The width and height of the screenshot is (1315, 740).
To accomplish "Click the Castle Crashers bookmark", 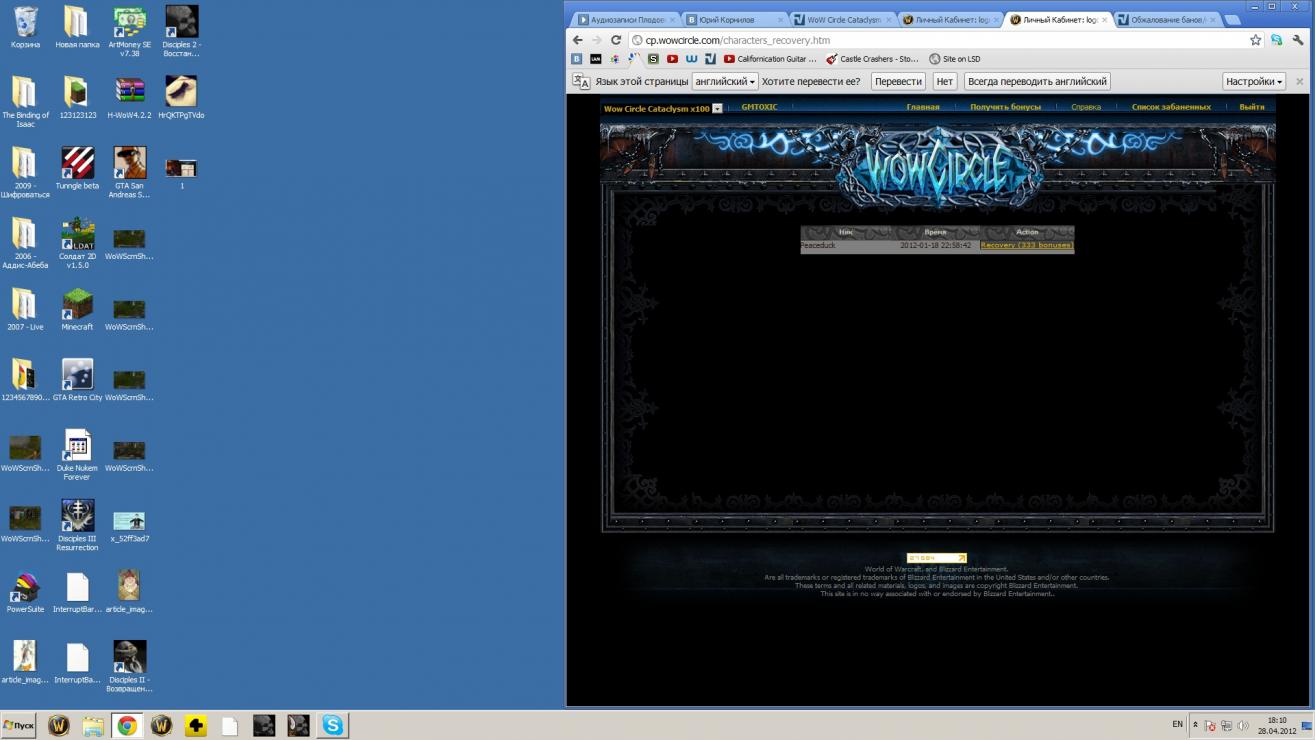I will (872, 59).
